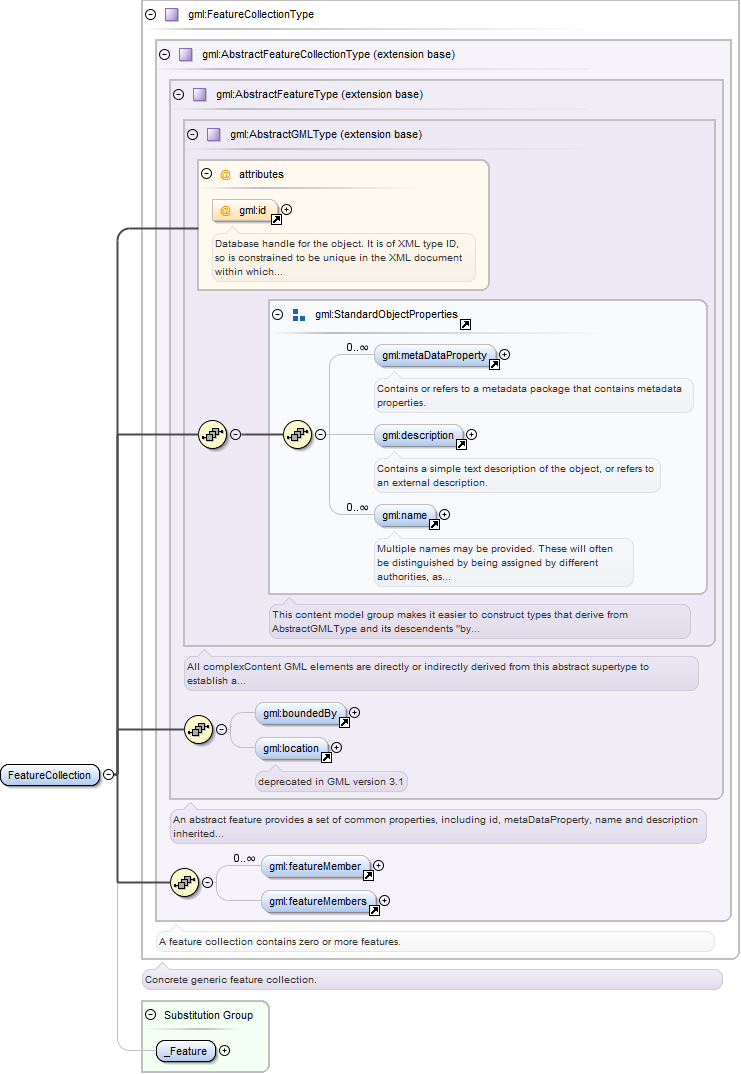Open the gml:name element

(x=405, y=516)
